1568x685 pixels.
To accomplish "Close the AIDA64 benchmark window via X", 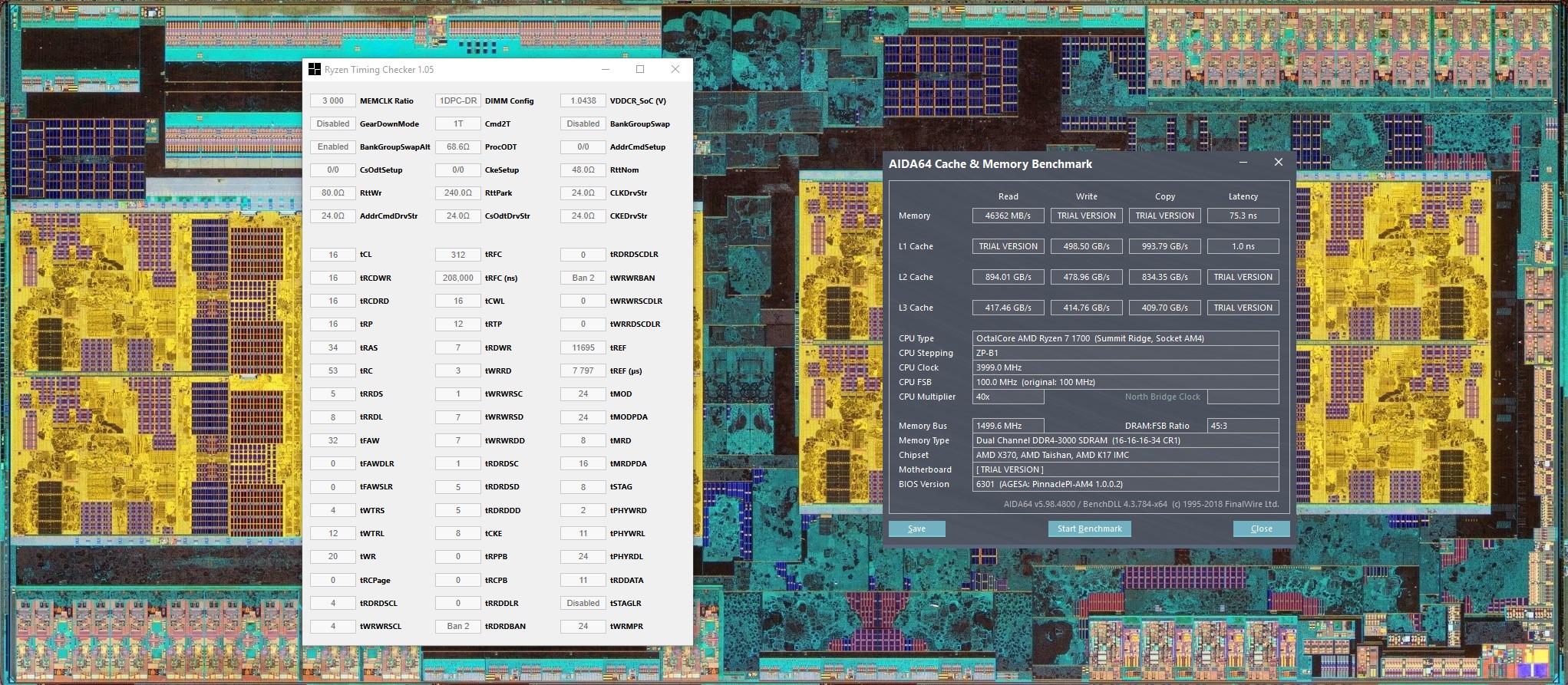I will [x=1278, y=163].
